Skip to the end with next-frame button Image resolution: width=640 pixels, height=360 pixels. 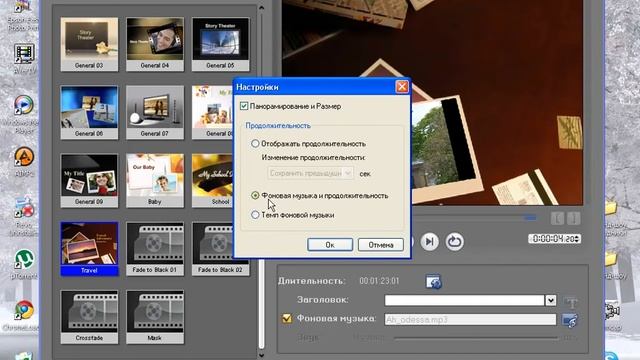click(x=429, y=242)
